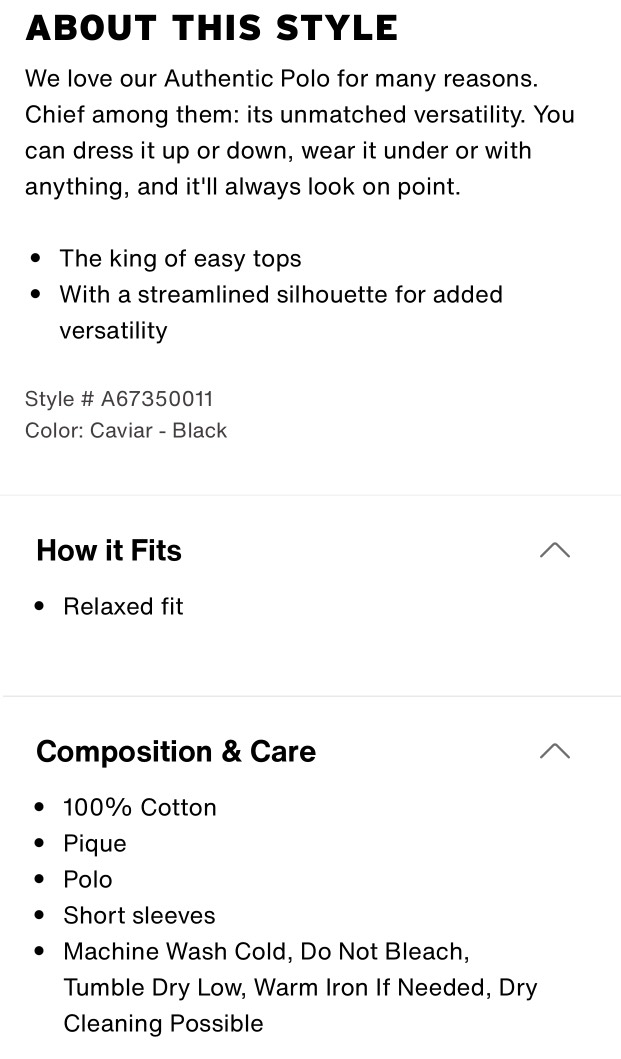This screenshot has width=621, height=1059.
Task: Click the Color: Caviar - Black text
Action: click(x=126, y=430)
